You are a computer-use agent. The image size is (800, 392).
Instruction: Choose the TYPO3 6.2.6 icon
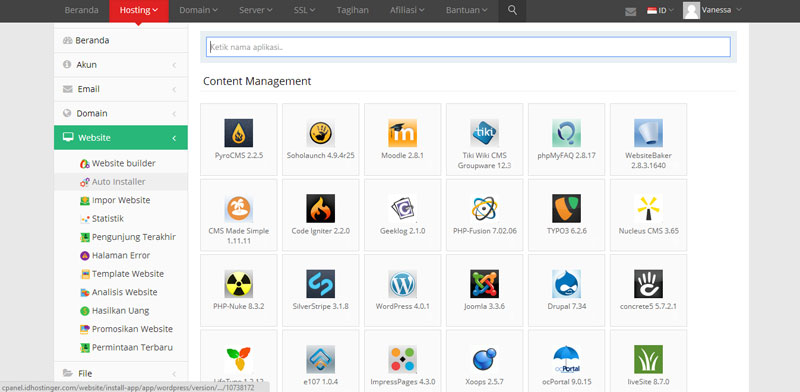(x=566, y=209)
